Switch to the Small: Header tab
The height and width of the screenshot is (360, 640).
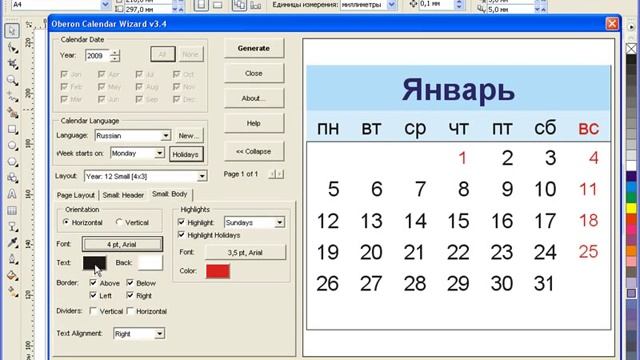pos(123,195)
